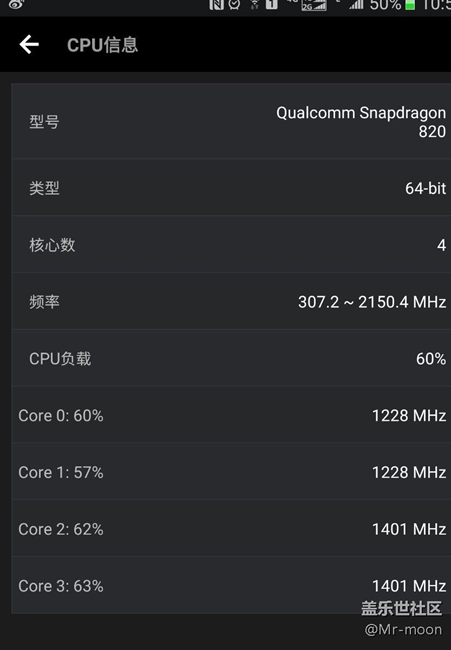Screen dimensions: 451x650
Task: Tap the NFC icon in status bar
Action: click(216, 5)
